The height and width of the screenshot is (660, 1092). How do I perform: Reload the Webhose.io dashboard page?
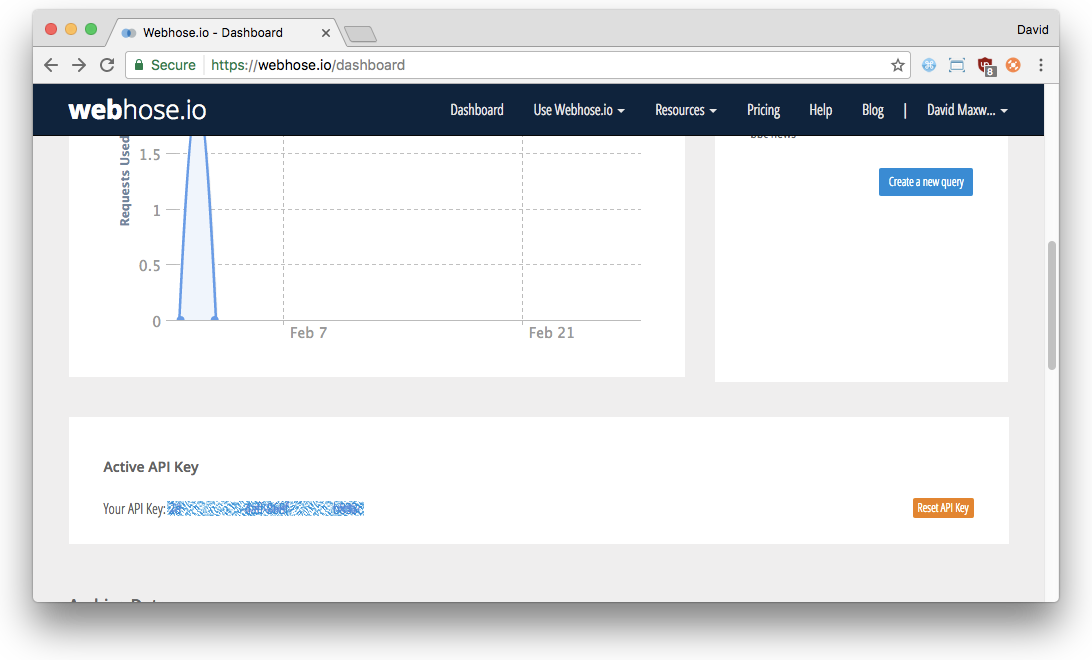click(107, 65)
